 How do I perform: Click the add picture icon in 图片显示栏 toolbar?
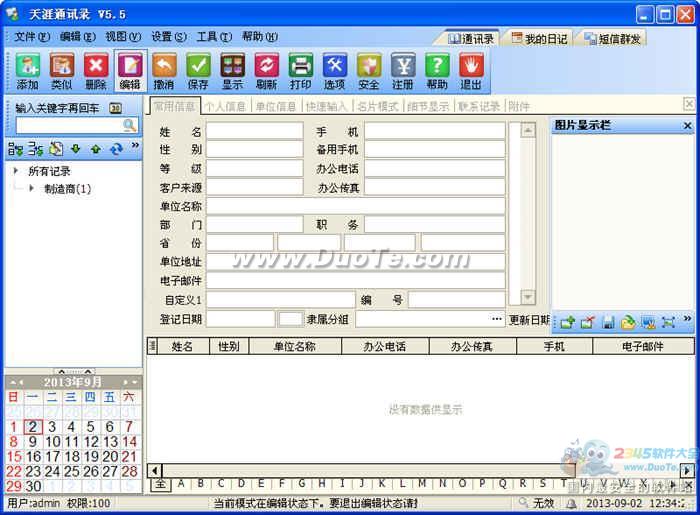pyautogui.click(x=567, y=322)
